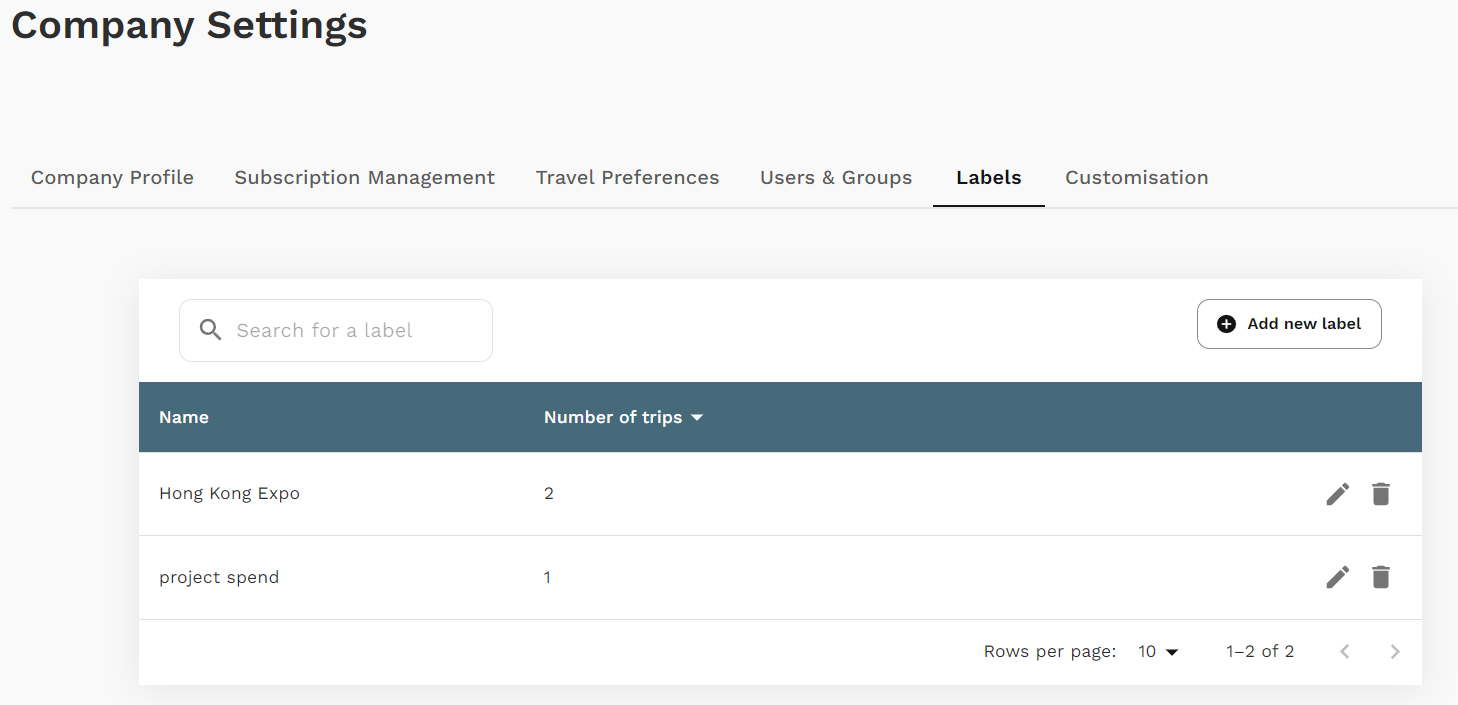Image resolution: width=1458 pixels, height=705 pixels.
Task: Click the plus icon in Add new label
Action: 1226,324
